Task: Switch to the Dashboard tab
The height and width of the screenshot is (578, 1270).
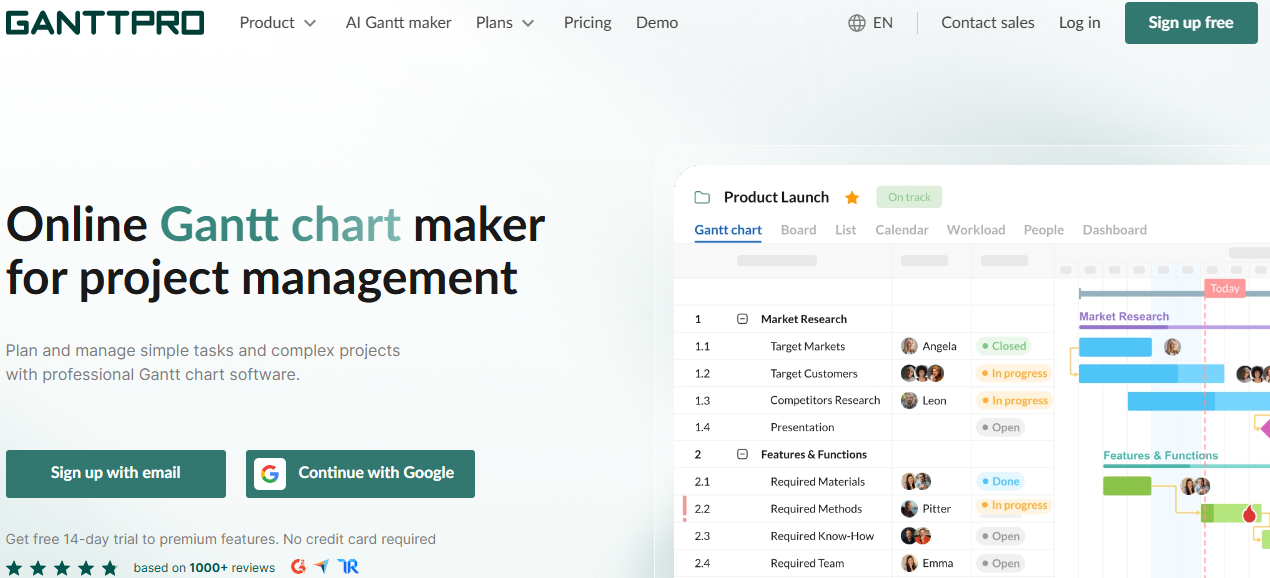Action: (1115, 230)
